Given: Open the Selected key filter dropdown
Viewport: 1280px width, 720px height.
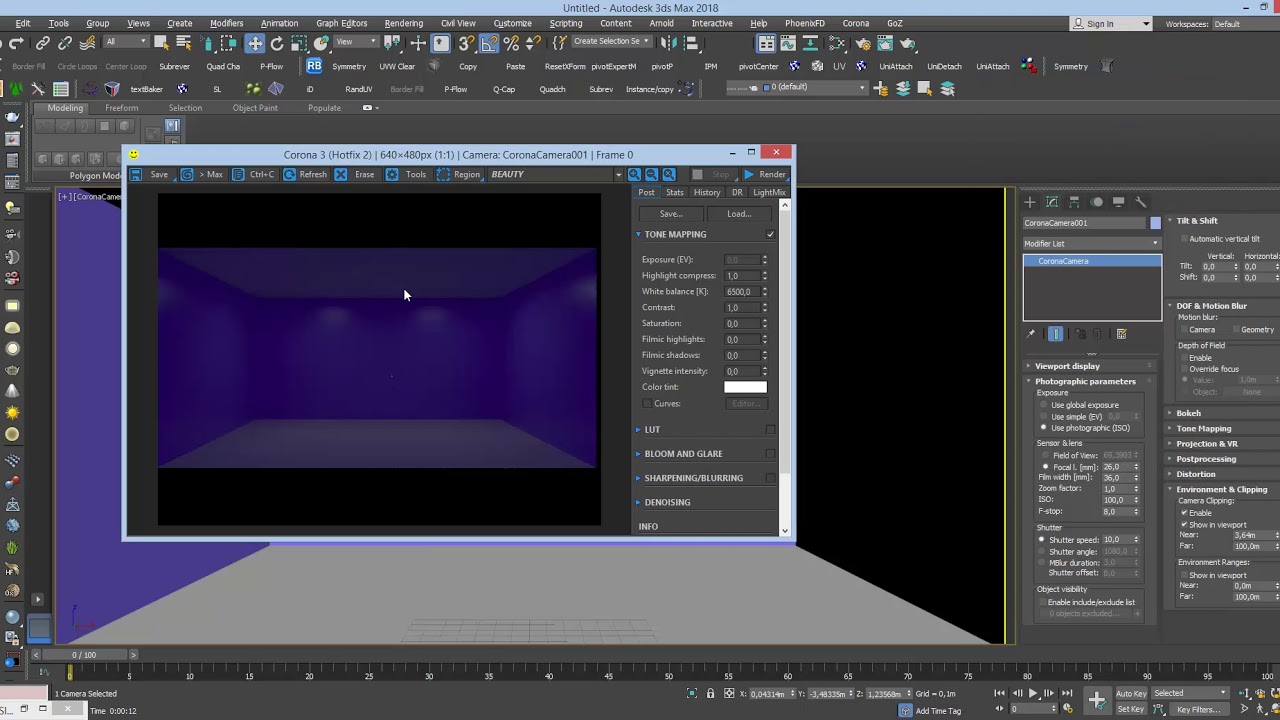Looking at the screenshot, I should [1190, 693].
